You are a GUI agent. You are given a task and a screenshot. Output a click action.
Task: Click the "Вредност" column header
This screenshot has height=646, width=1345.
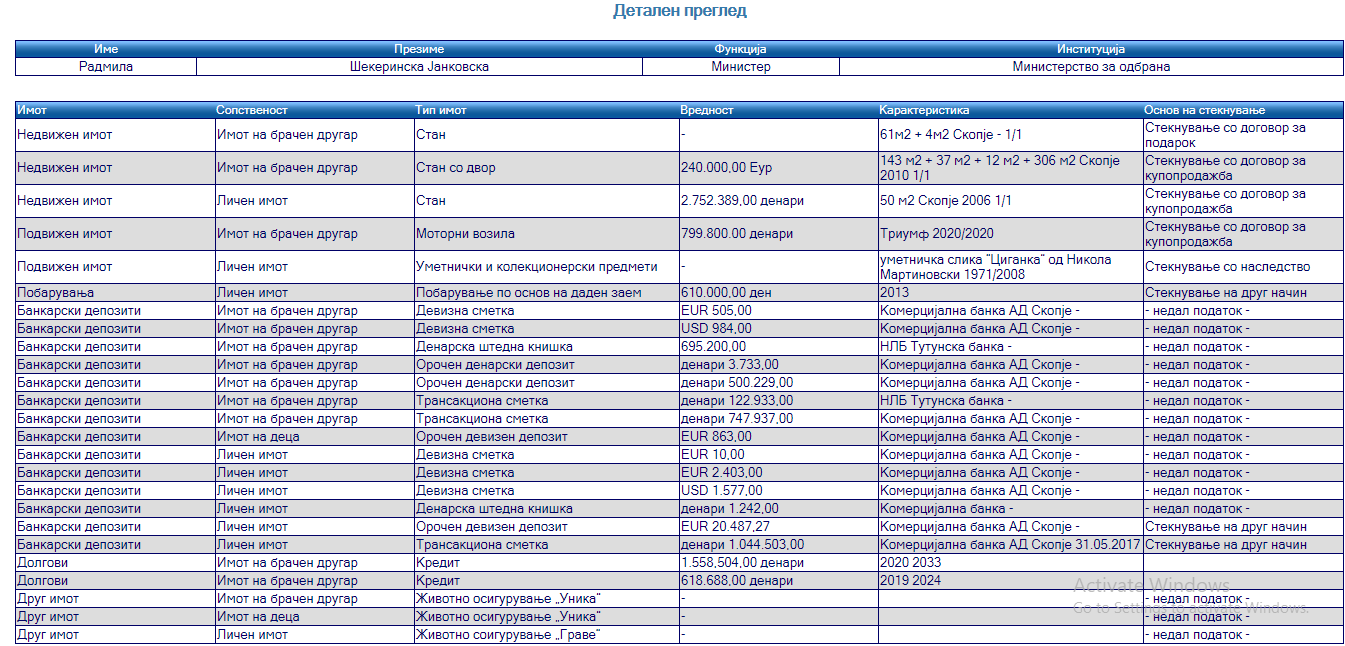[779, 110]
